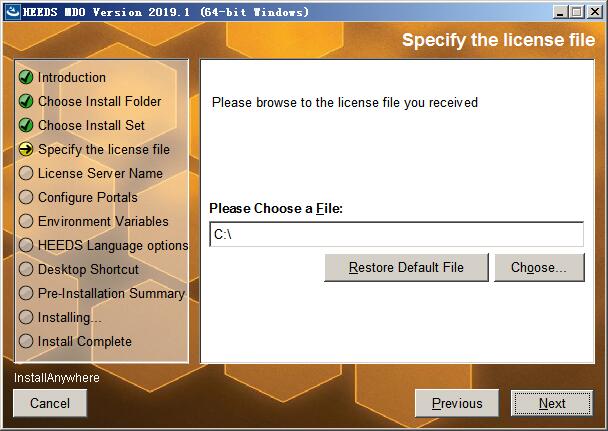The width and height of the screenshot is (608, 431).
Task: Cancel the HEEDS installation
Action: pyautogui.click(x=50, y=403)
